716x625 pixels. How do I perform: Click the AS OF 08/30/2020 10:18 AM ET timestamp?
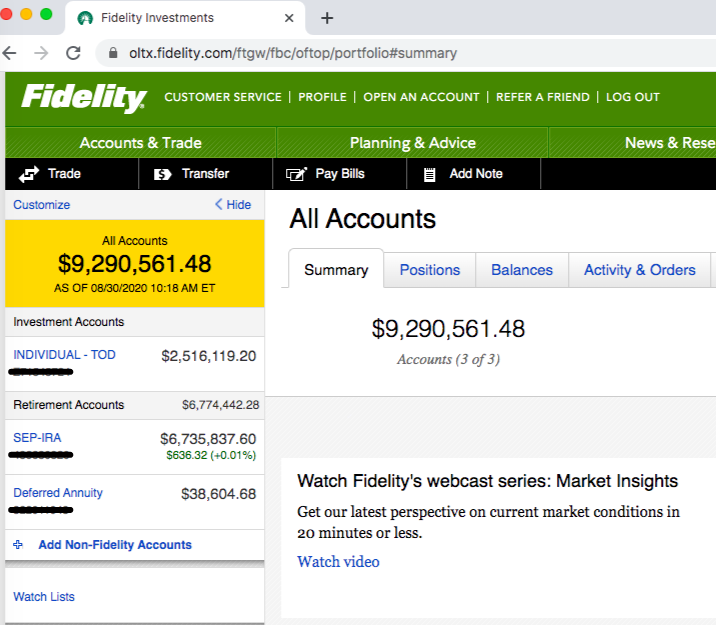(135, 288)
